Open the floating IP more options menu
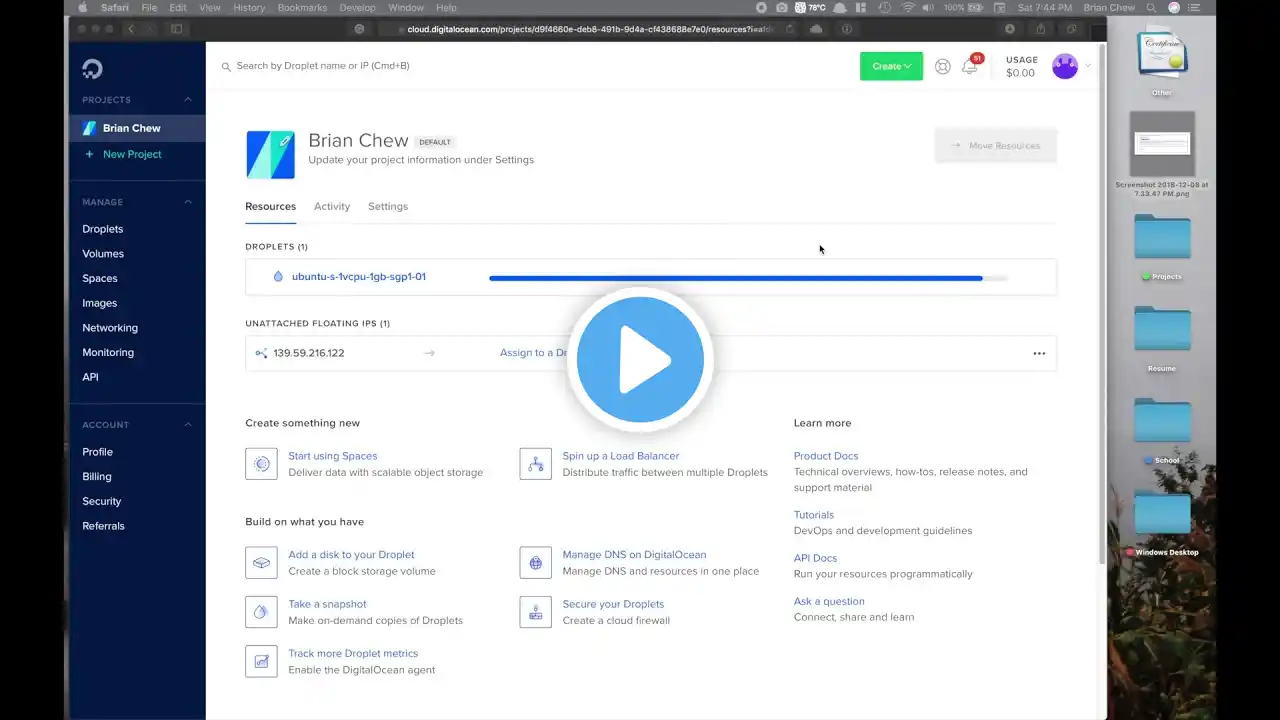 click(1039, 353)
